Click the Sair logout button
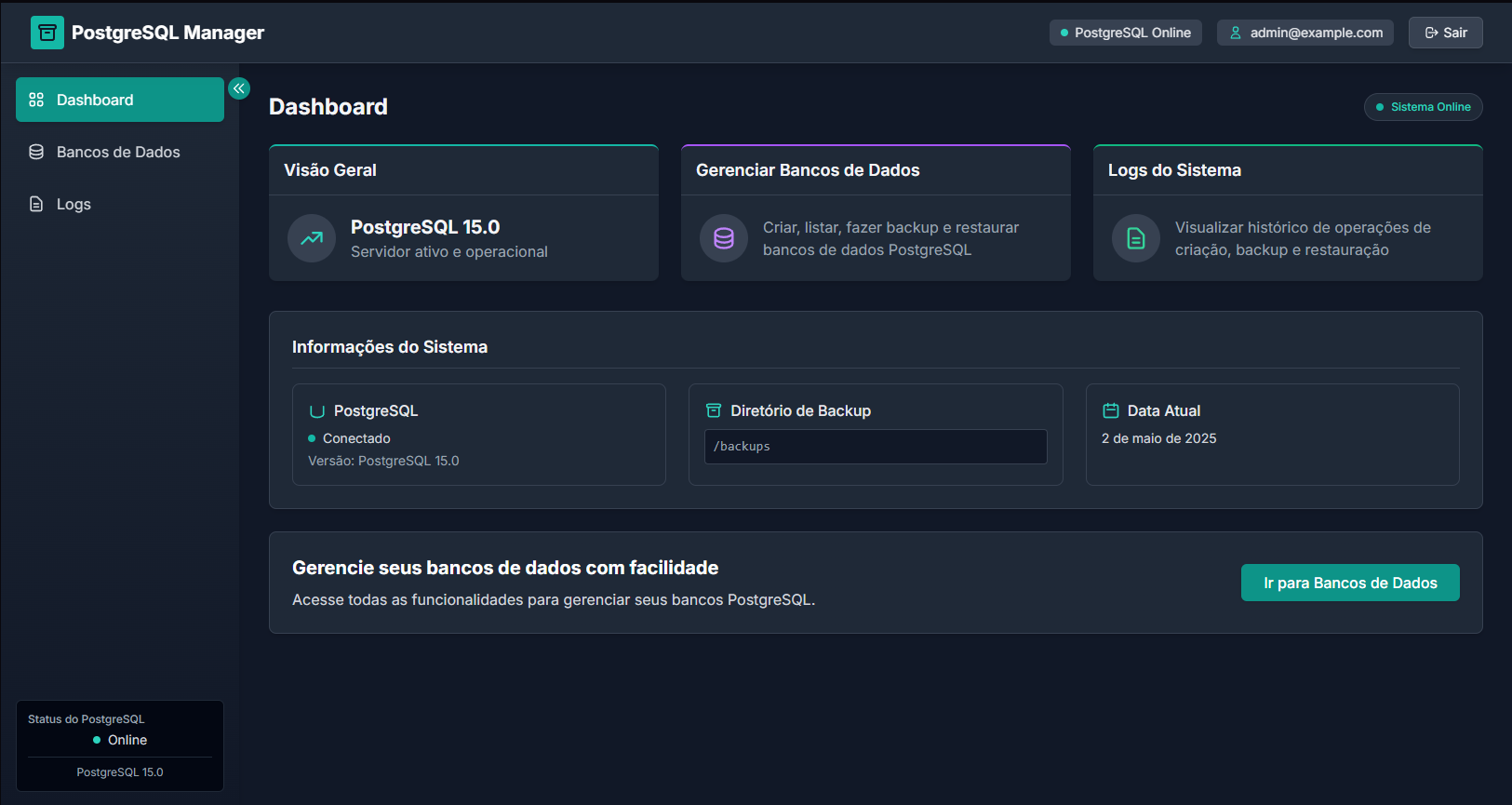Image resolution: width=1512 pixels, height=805 pixels. (x=1445, y=33)
